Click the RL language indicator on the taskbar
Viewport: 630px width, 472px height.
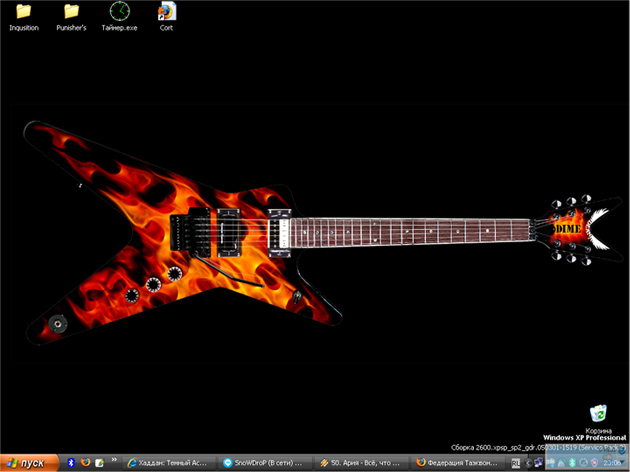tap(516, 463)
